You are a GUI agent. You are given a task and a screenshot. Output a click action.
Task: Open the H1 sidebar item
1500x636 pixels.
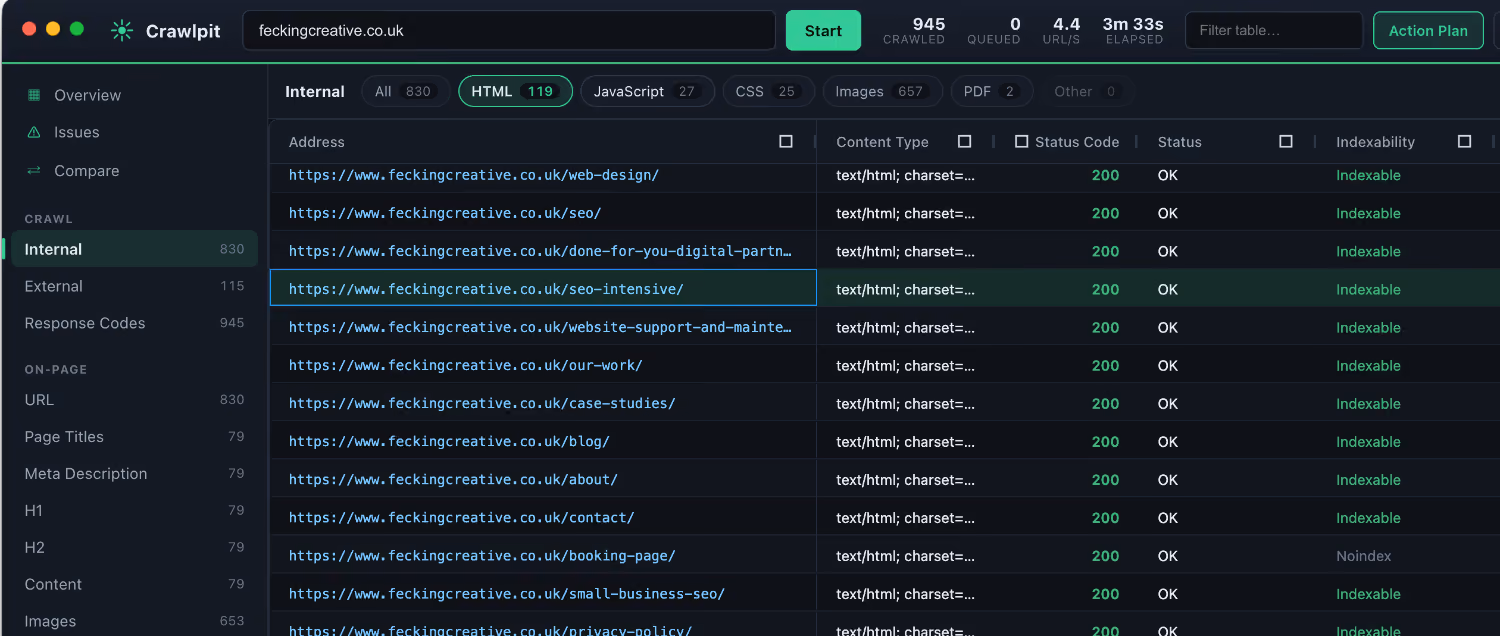coord(135,510)
